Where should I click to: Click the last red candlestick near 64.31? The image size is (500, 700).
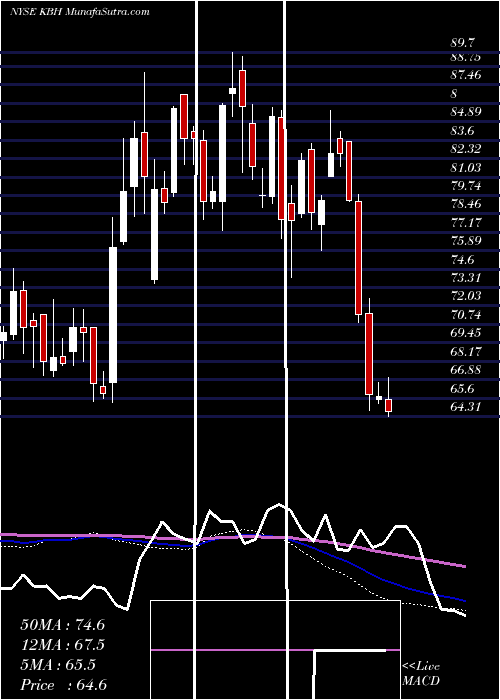point(388,405)
